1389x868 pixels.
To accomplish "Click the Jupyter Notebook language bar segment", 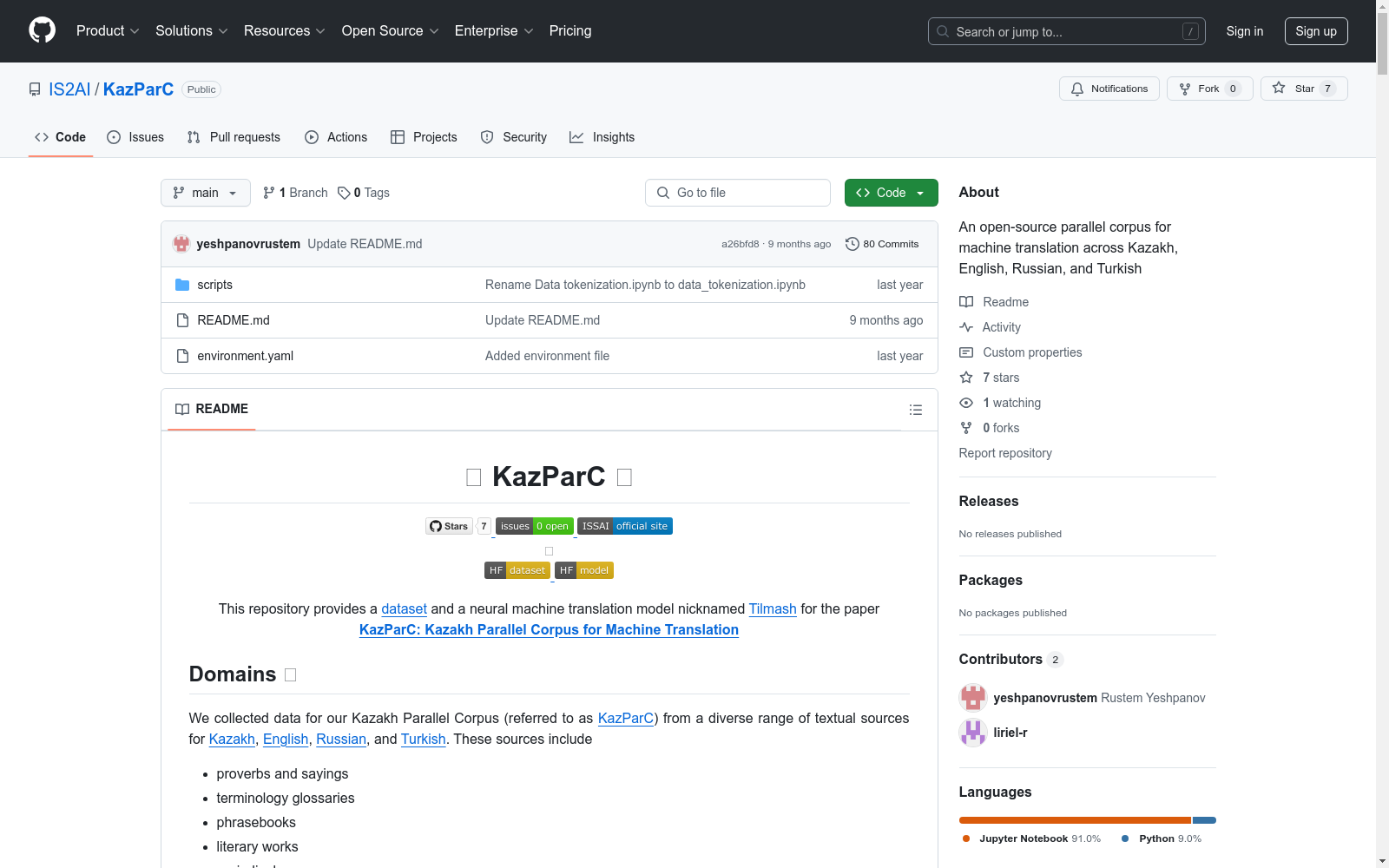I will point(1075,820).
